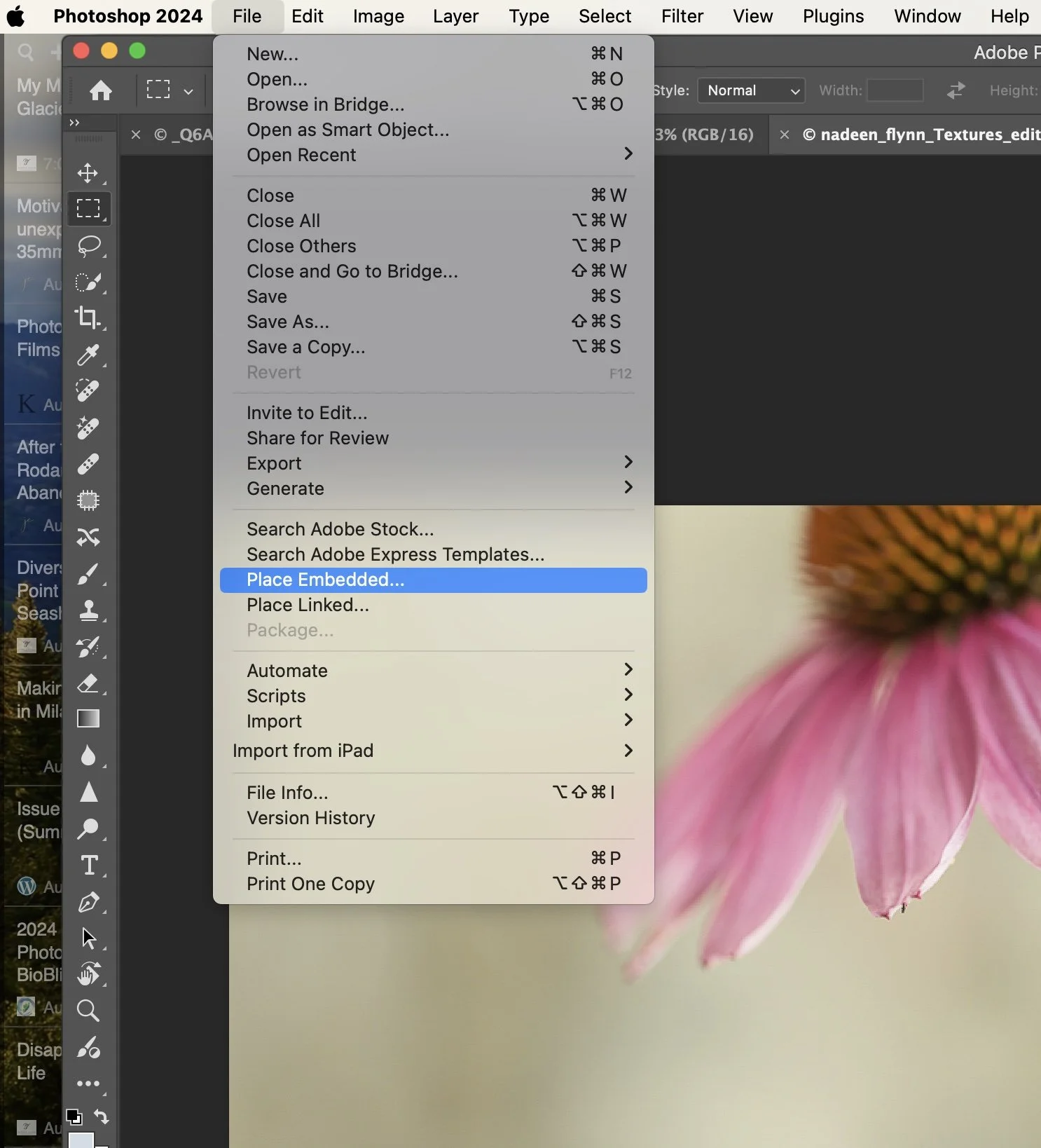This screenshot has height=1148, width=1041.
Task: Select the Healing Brush bandage tool
Action: [x=88, y=464]
